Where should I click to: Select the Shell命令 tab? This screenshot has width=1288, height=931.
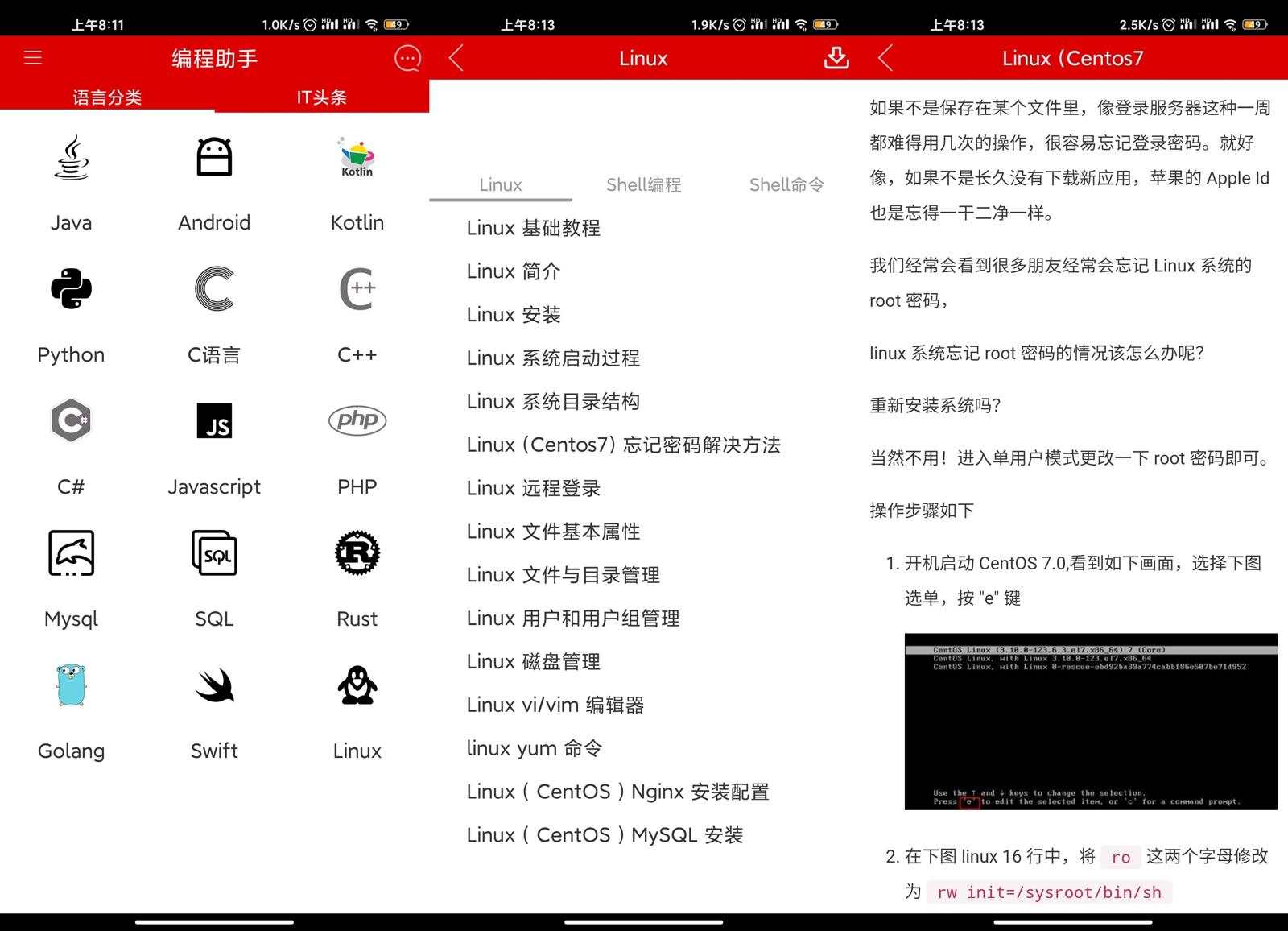click(x=786, y=184)
